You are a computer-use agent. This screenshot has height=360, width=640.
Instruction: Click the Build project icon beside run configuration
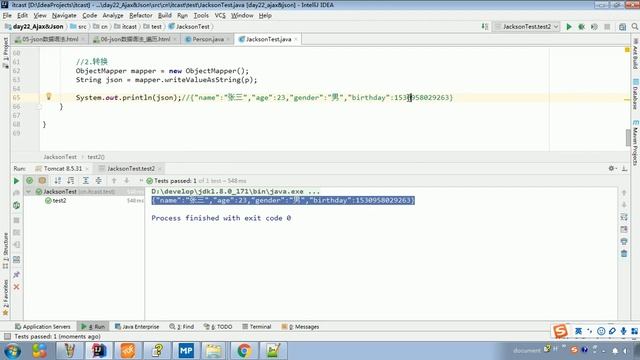coord(484,27)
